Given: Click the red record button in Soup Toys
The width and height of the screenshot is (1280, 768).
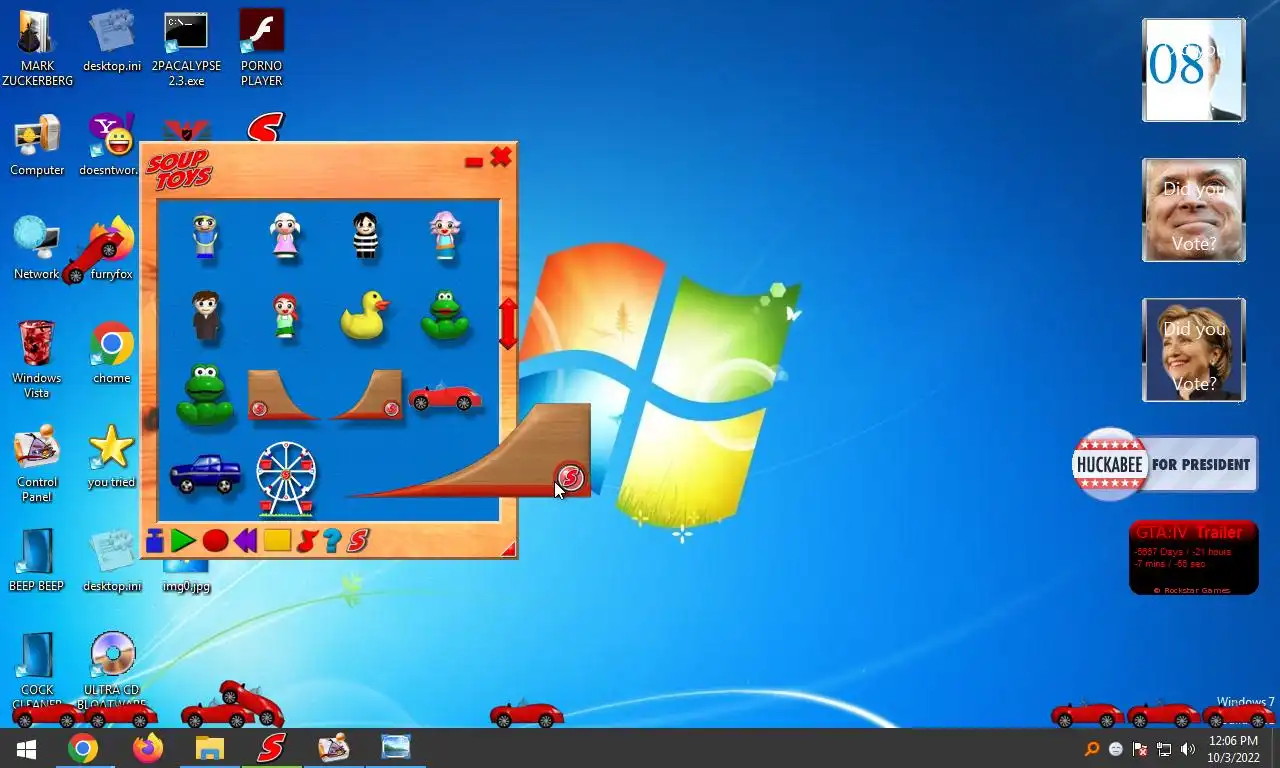Looking at the screenshot, I should [215, 541].
